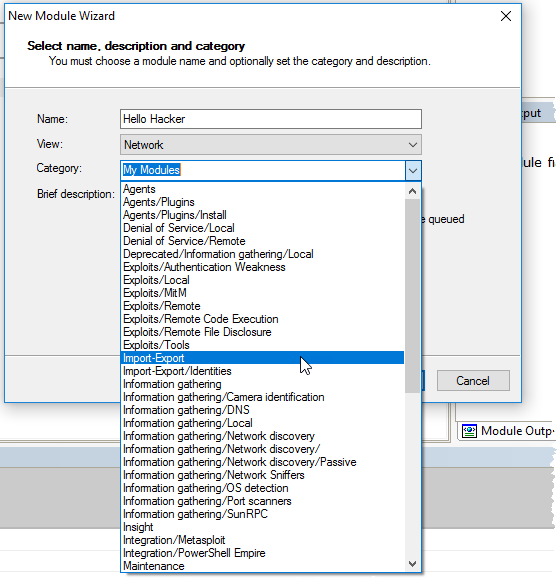Select Information gathering/SunRPC entry
Viewport: 557px width, 585px height.
coord(263,514)
